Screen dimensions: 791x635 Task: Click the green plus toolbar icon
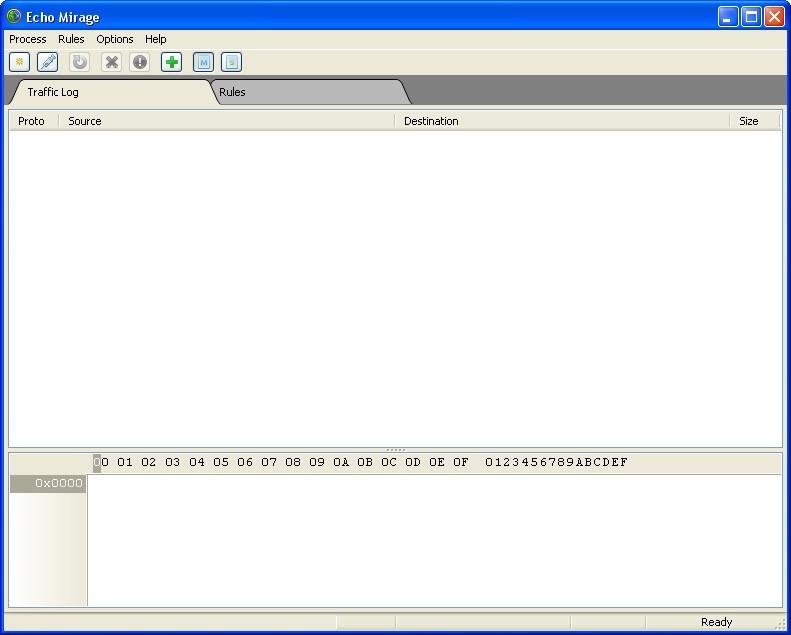(172, 62)
